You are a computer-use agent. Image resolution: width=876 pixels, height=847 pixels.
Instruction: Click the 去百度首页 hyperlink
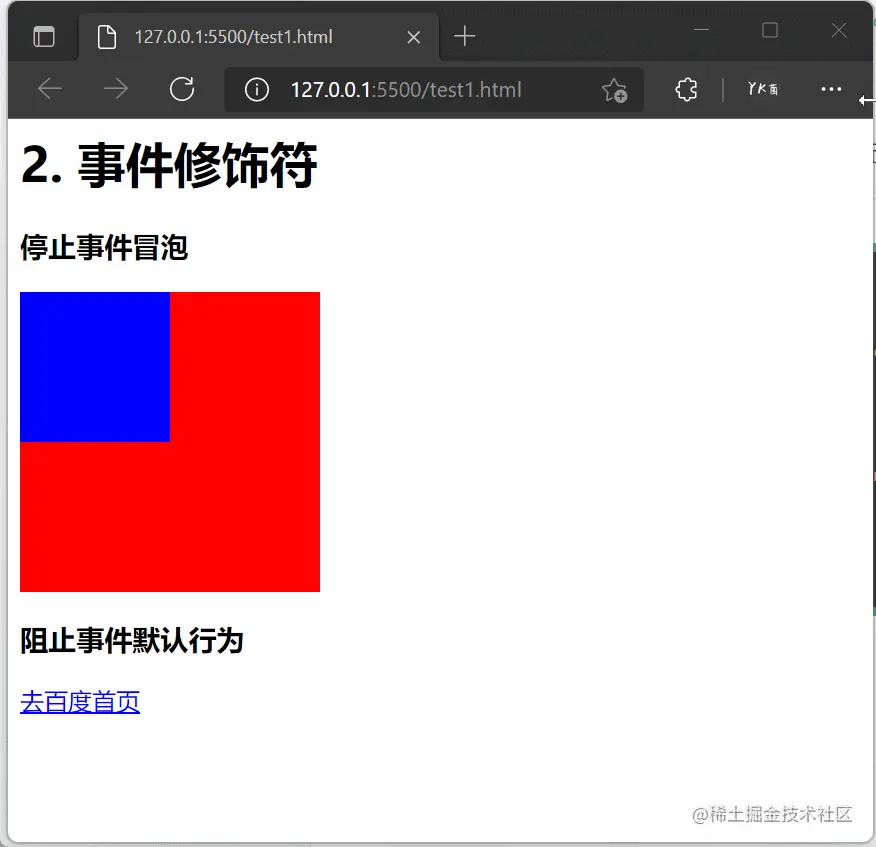pos(79,702)
